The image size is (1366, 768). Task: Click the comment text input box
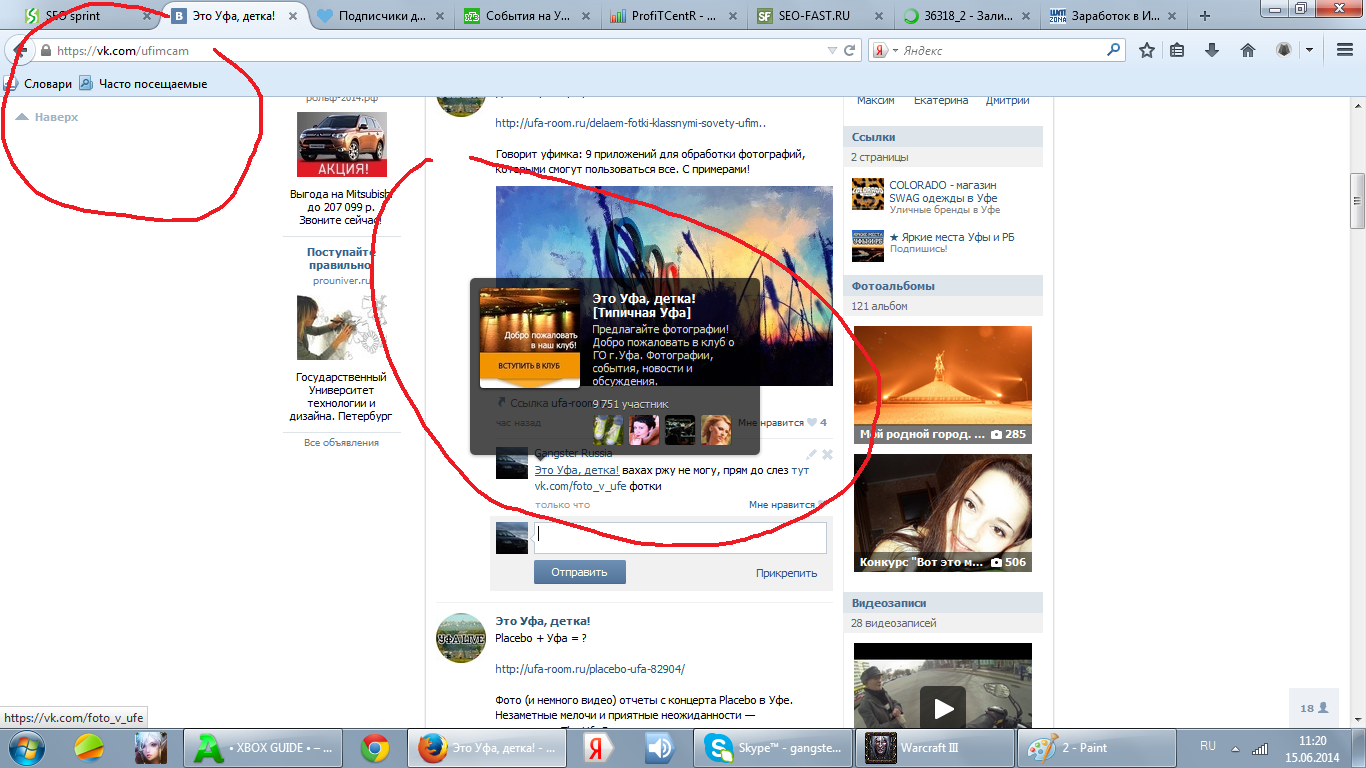680,538
